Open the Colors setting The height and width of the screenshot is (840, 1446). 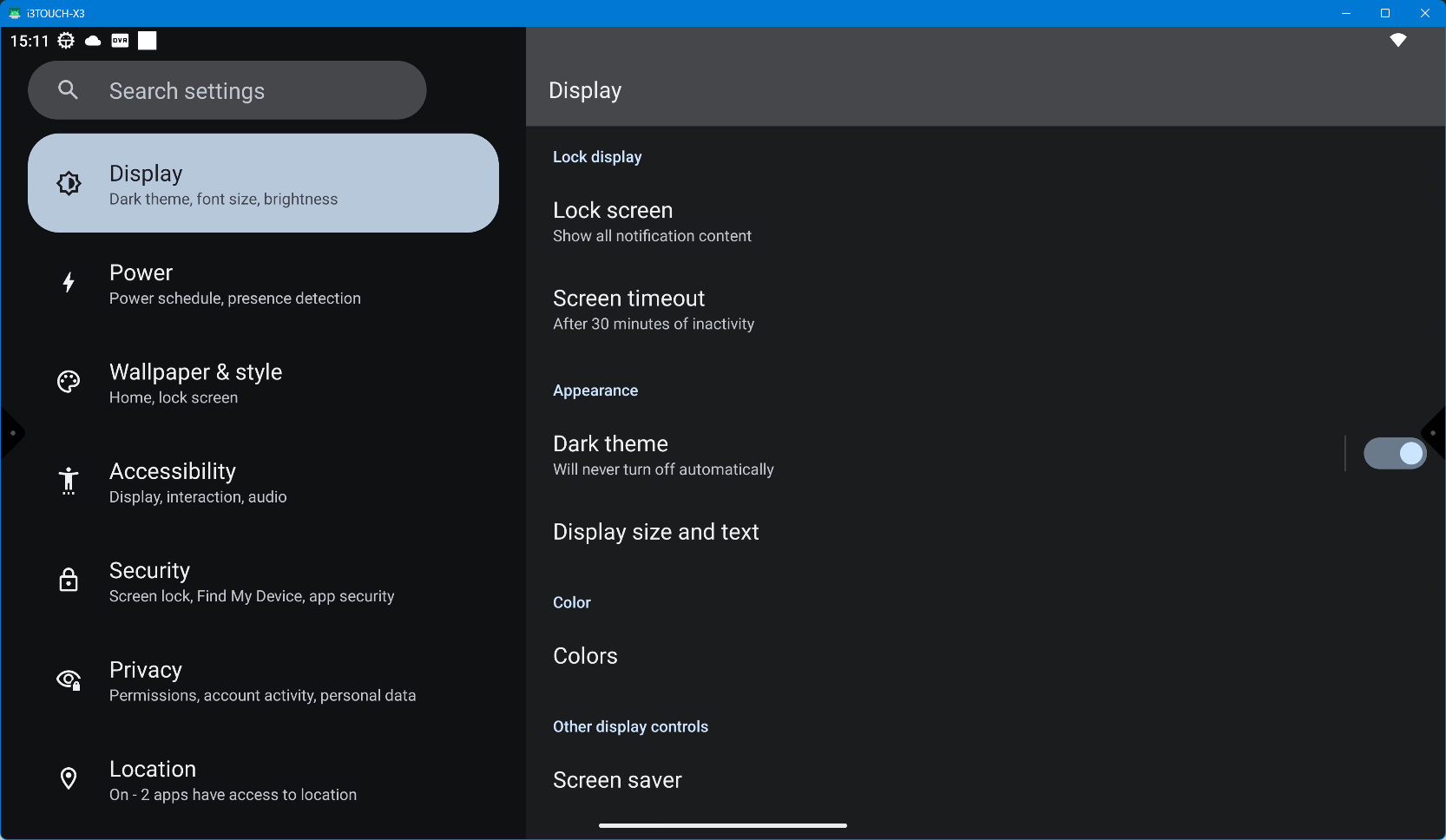pos(585,656)
